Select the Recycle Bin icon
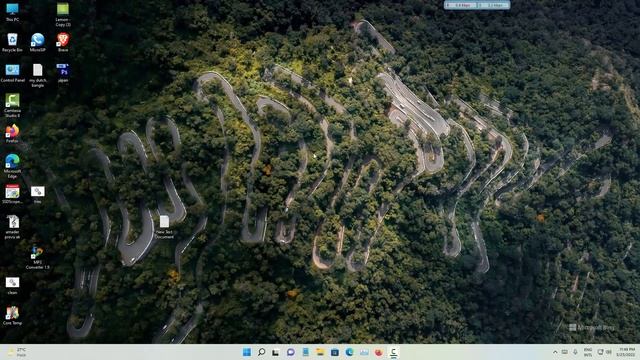The image size is (640, 360). pyautogui.click(x=12, y=42)
